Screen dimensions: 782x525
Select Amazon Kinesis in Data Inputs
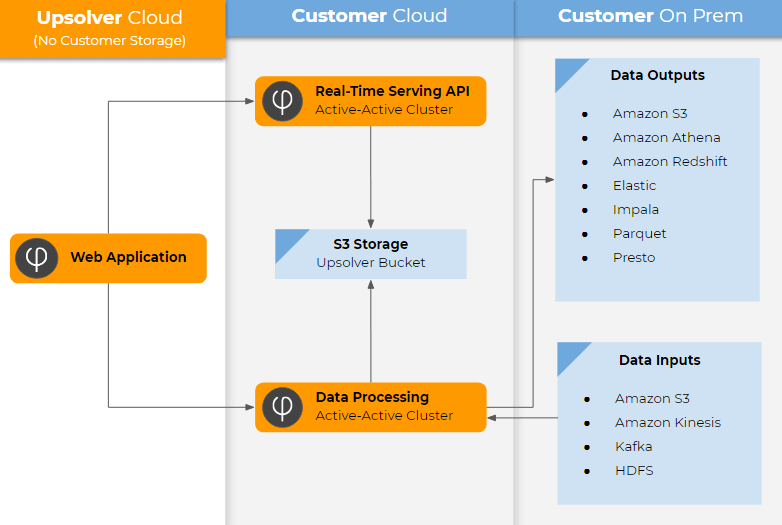[667, 423]
